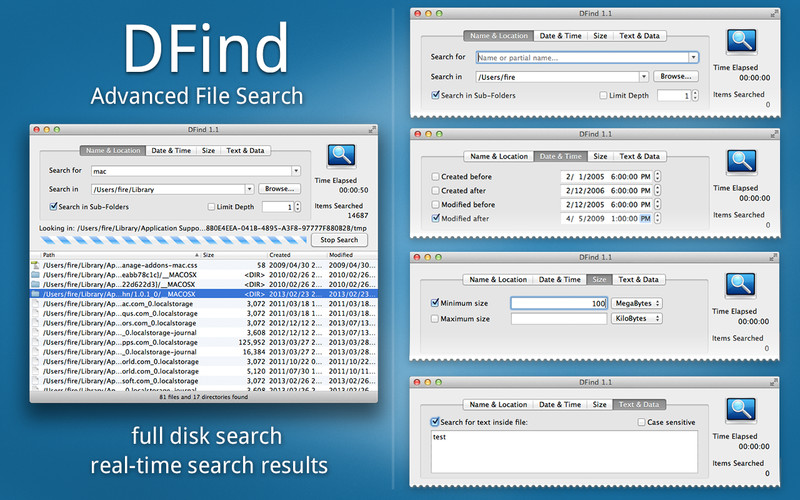Enable the Maximum size checkbox
The height and width of the screenshot is (500, 800).
(435, 319)
